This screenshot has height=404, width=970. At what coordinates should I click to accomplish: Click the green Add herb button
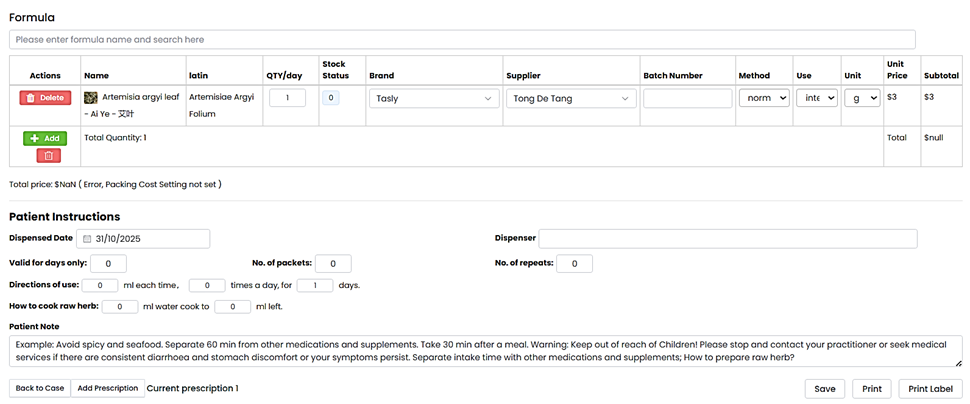click(x=45, y=138)
